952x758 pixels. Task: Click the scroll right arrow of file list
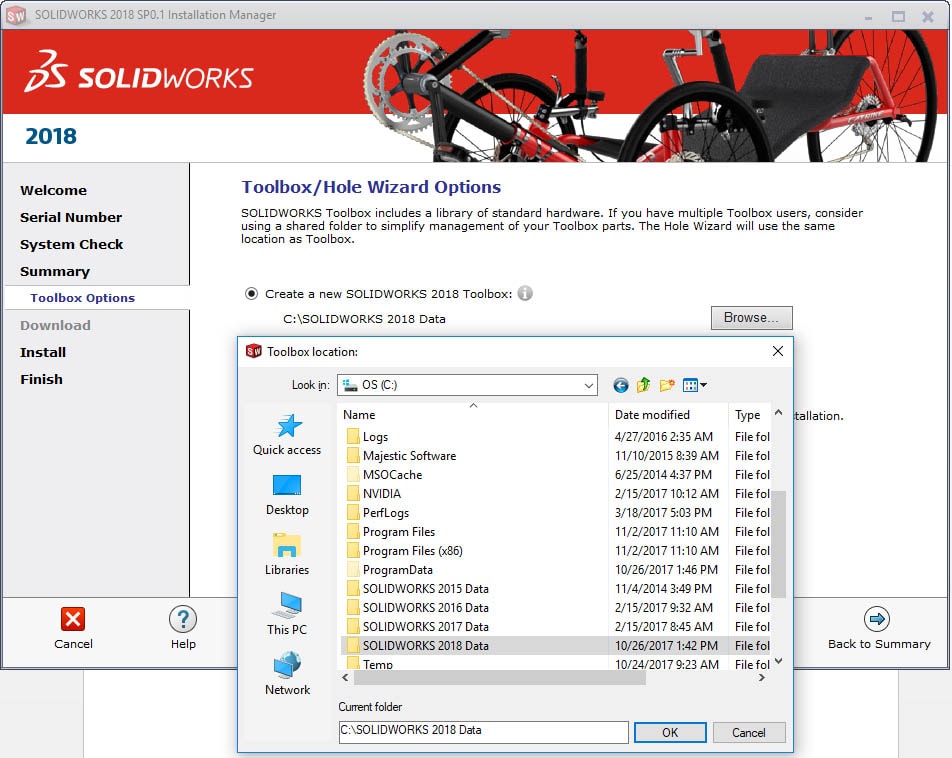coord(762,678)
